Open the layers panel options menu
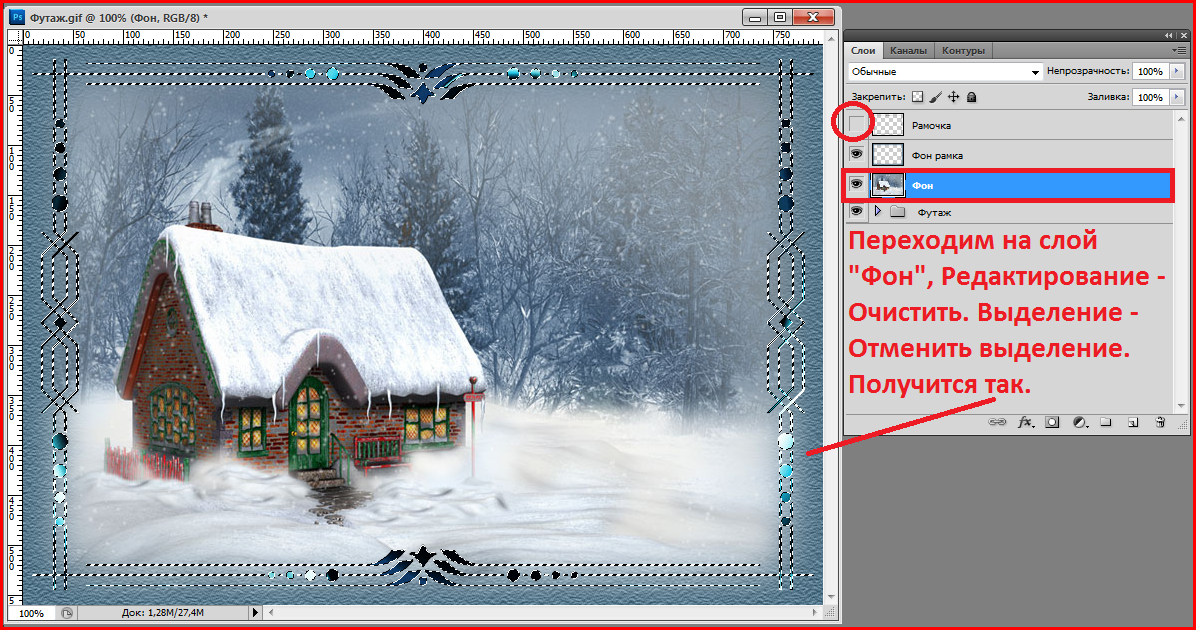The height and width of the screenshot is (630, 1196). tap(1179, 50)
